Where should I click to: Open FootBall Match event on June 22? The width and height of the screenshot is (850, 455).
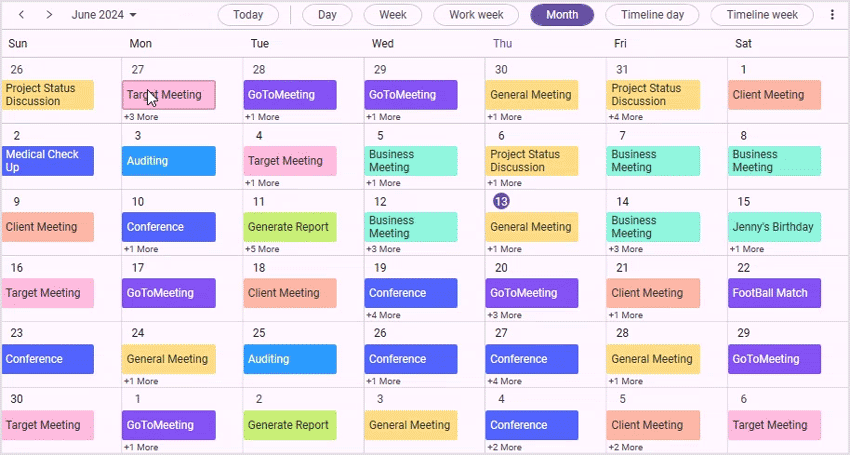774,293
